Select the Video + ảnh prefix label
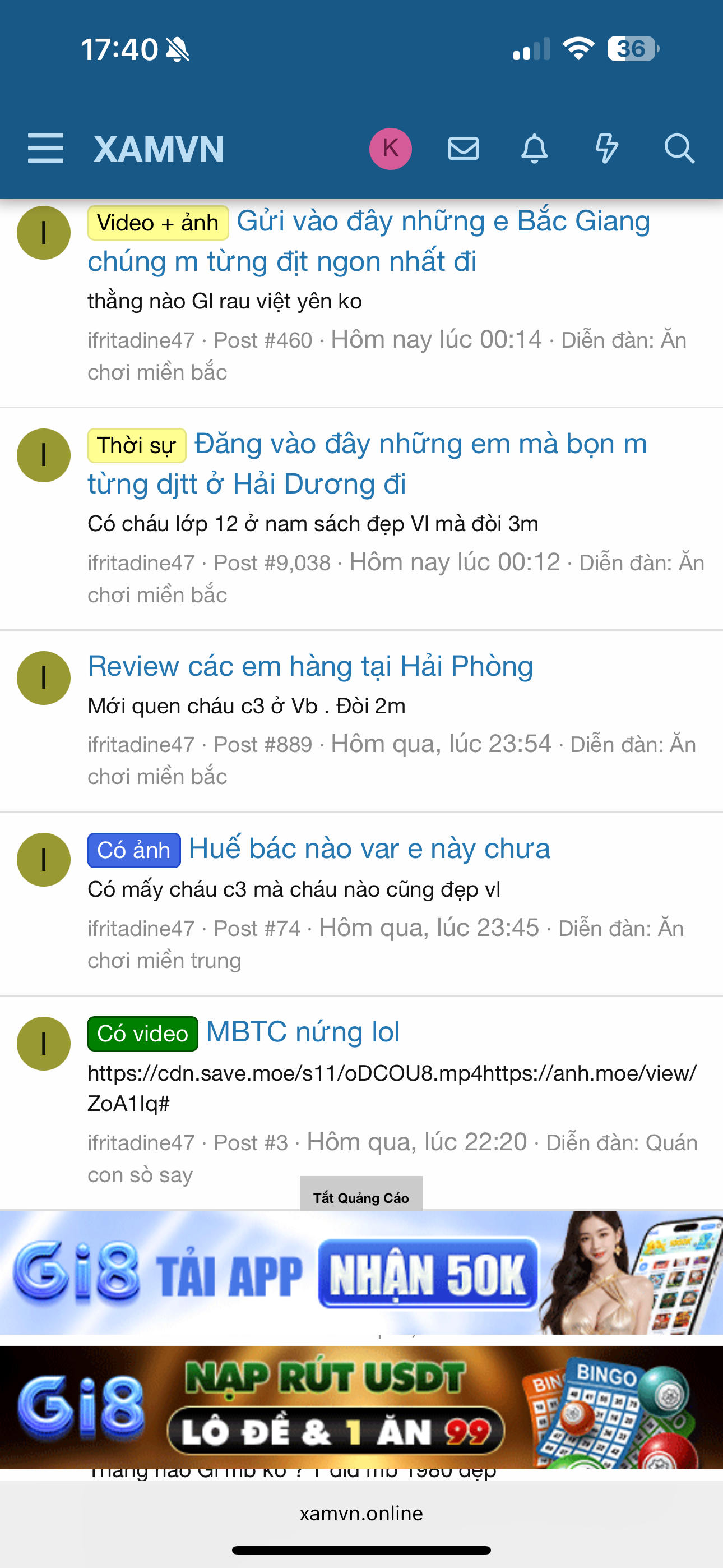 click(157, 223)
